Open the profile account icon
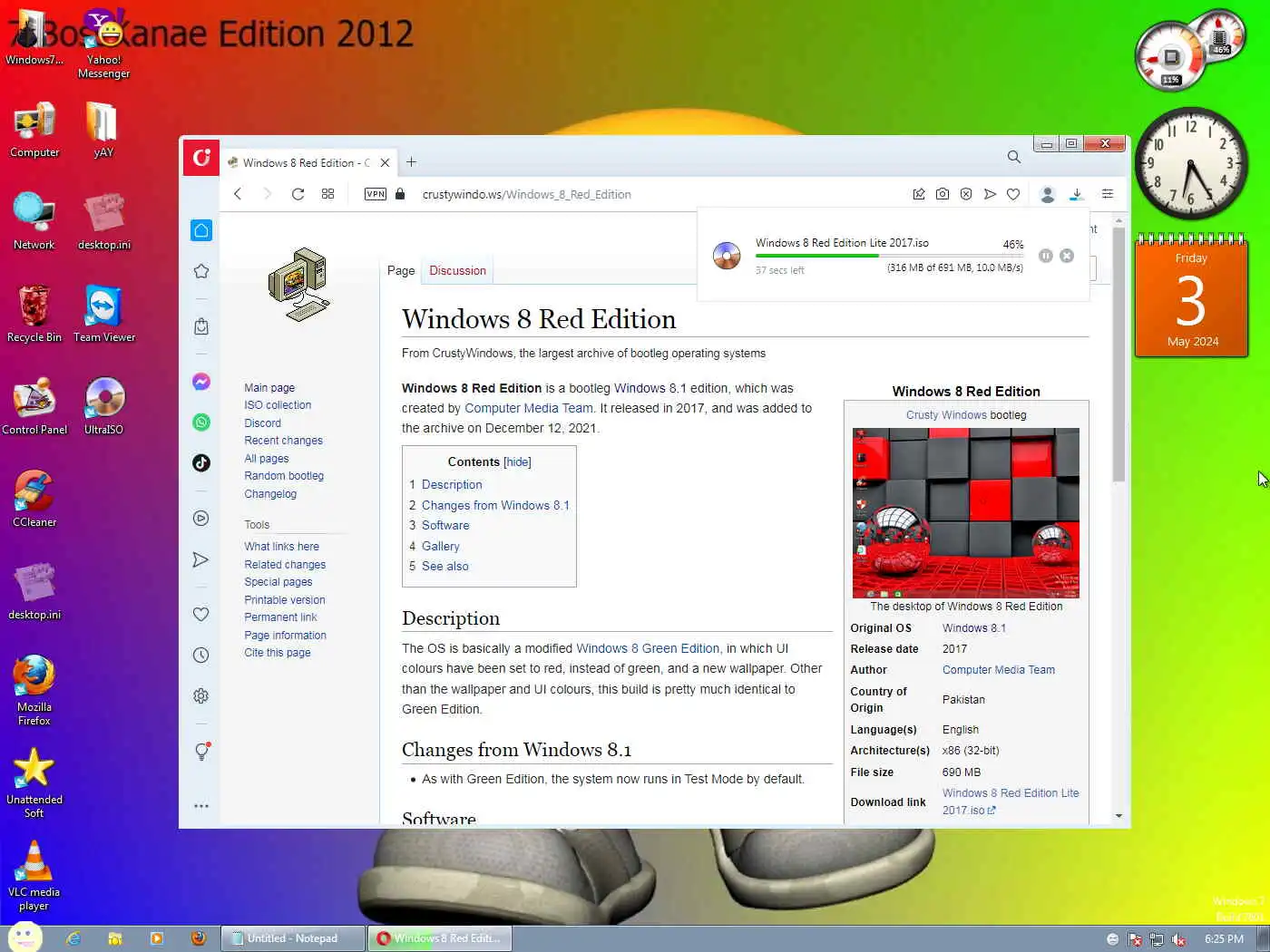 pyautogui.click(x=1048, y=194)
